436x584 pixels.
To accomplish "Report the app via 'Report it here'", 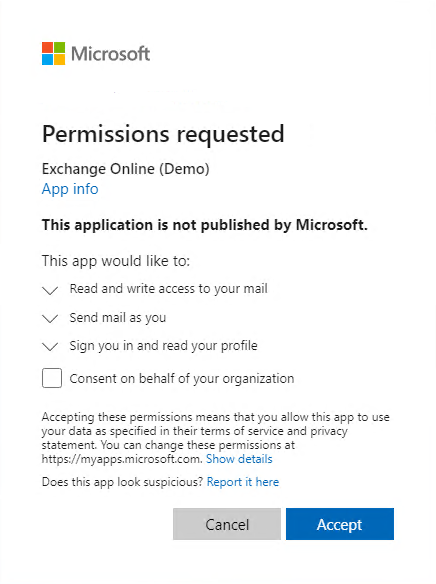I will 243,482.
